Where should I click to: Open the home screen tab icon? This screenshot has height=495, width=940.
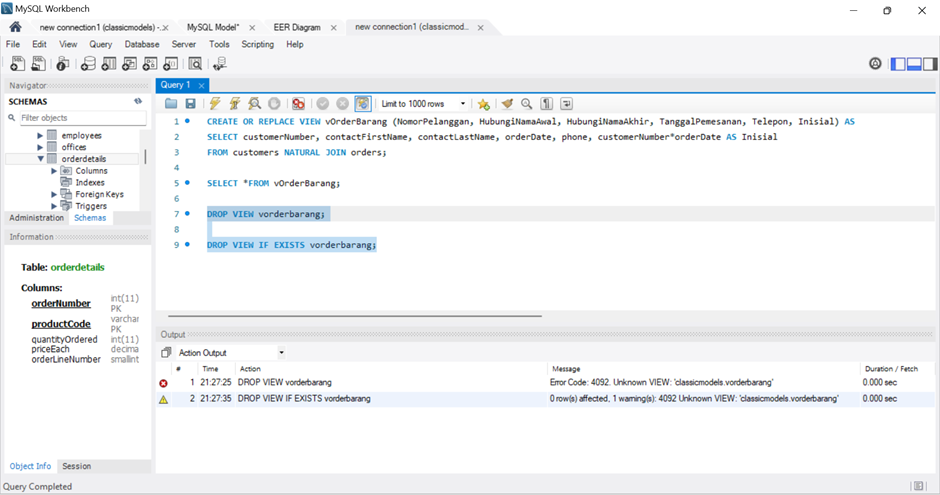16,27
